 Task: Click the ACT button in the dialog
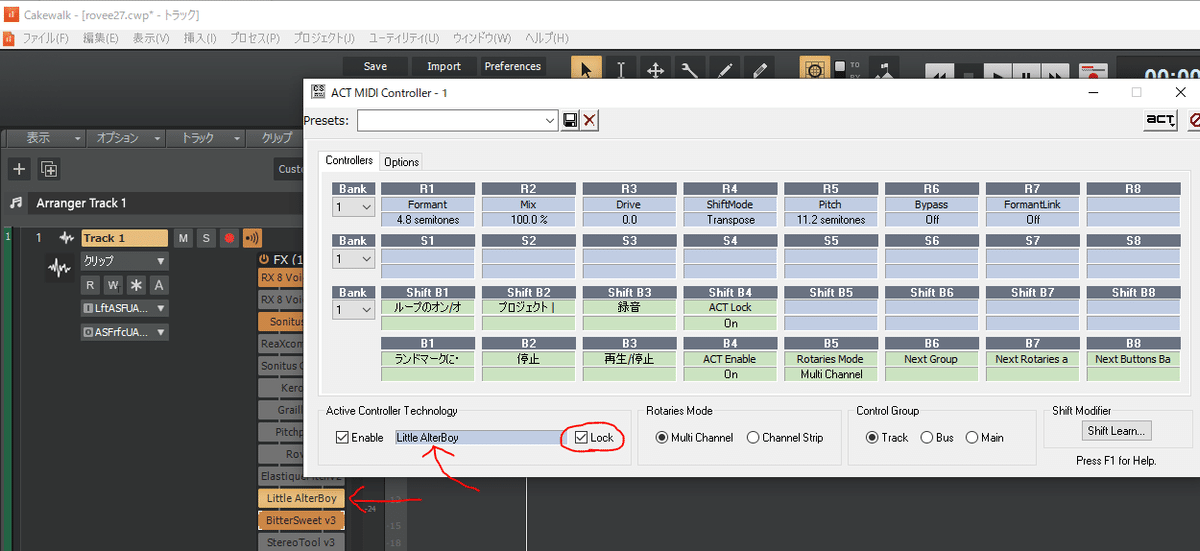(x=1160, y=120)
